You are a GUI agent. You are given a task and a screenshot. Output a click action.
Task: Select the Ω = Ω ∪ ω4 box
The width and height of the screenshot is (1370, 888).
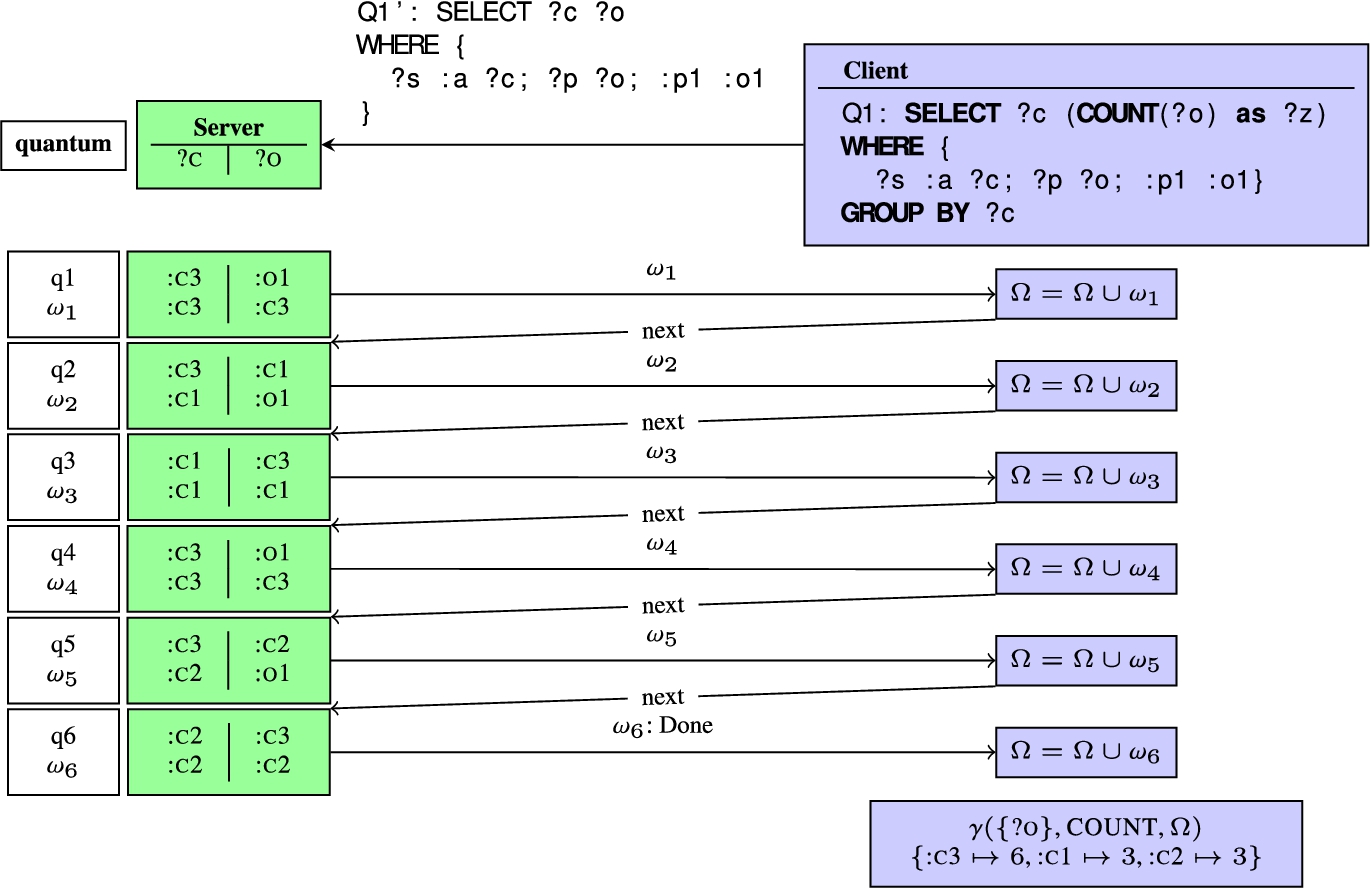point(1085,569)
